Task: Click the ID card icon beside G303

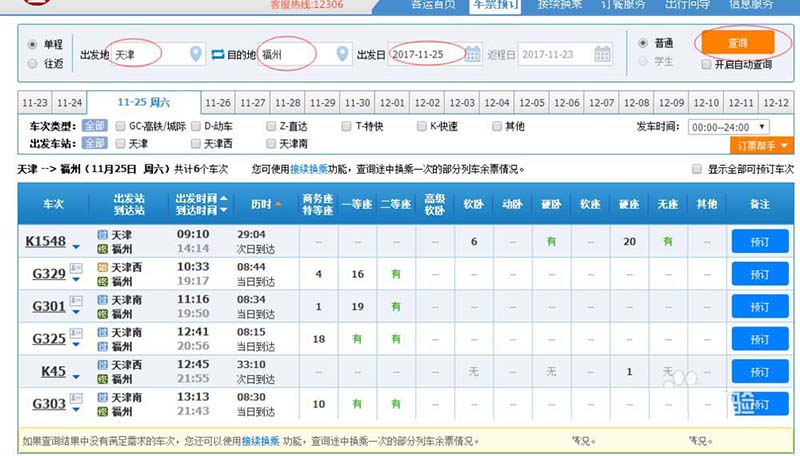Action: 76,397
